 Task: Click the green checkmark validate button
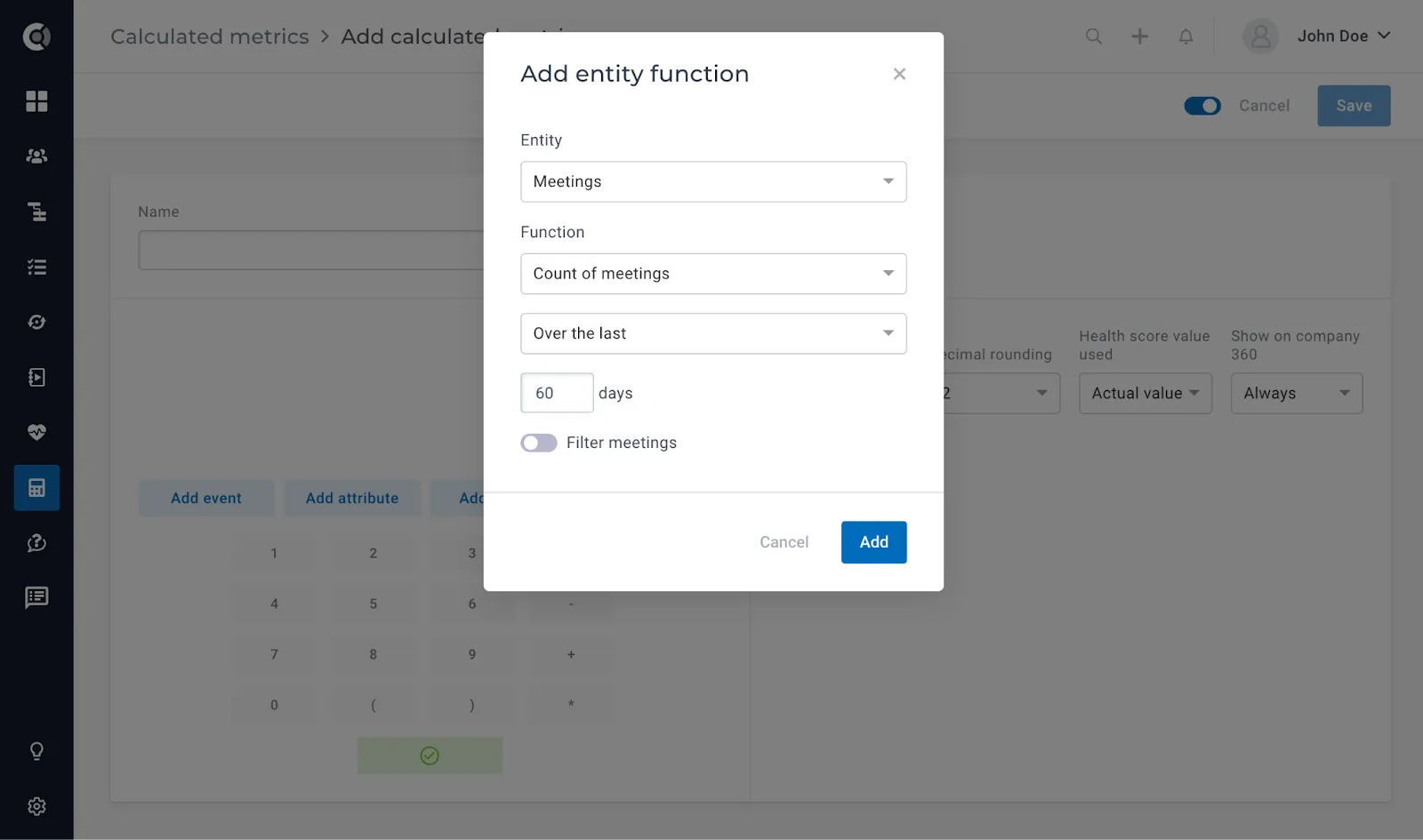point(430,756)
